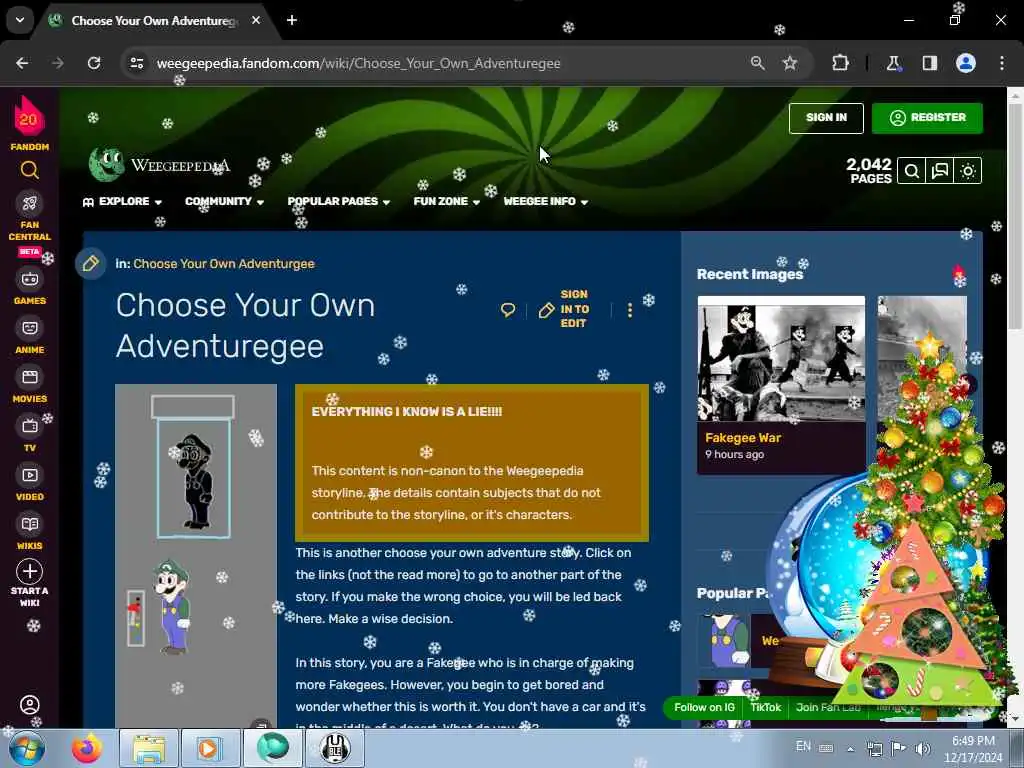
Task: Show hidden system tray icons arrow
Action: tap(850, 748)
